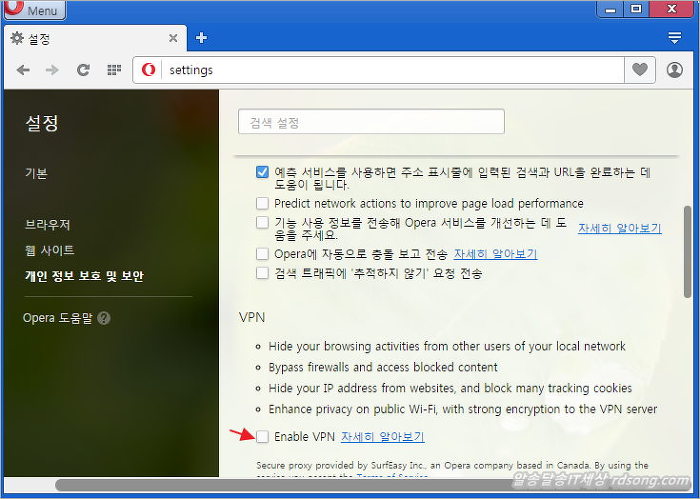Open the user account profile icon
This screenshot has height=499, width=700.
(x=674, y=70)
